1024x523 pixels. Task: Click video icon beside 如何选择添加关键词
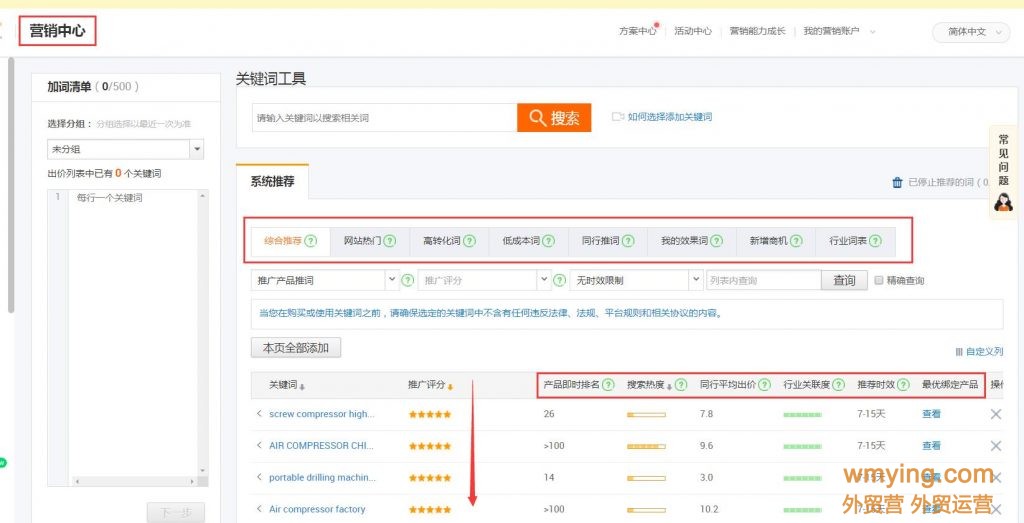[618, 117]
